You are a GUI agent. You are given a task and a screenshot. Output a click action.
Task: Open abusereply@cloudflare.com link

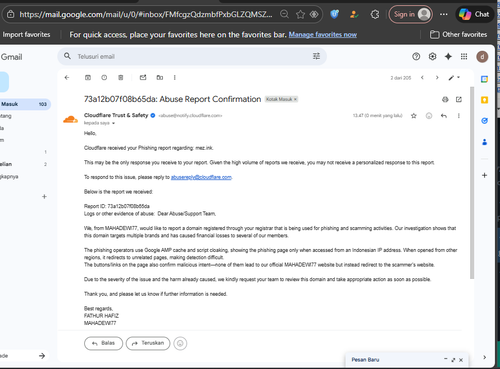point(201,177)
